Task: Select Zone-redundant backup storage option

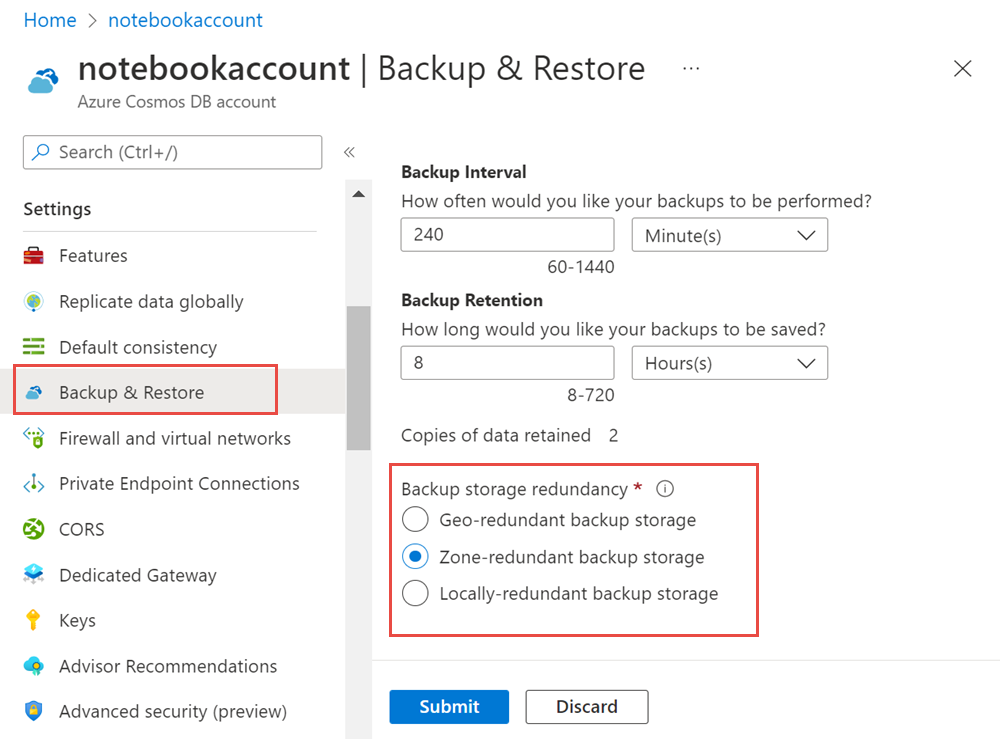Action: click(x=414, y=557)
